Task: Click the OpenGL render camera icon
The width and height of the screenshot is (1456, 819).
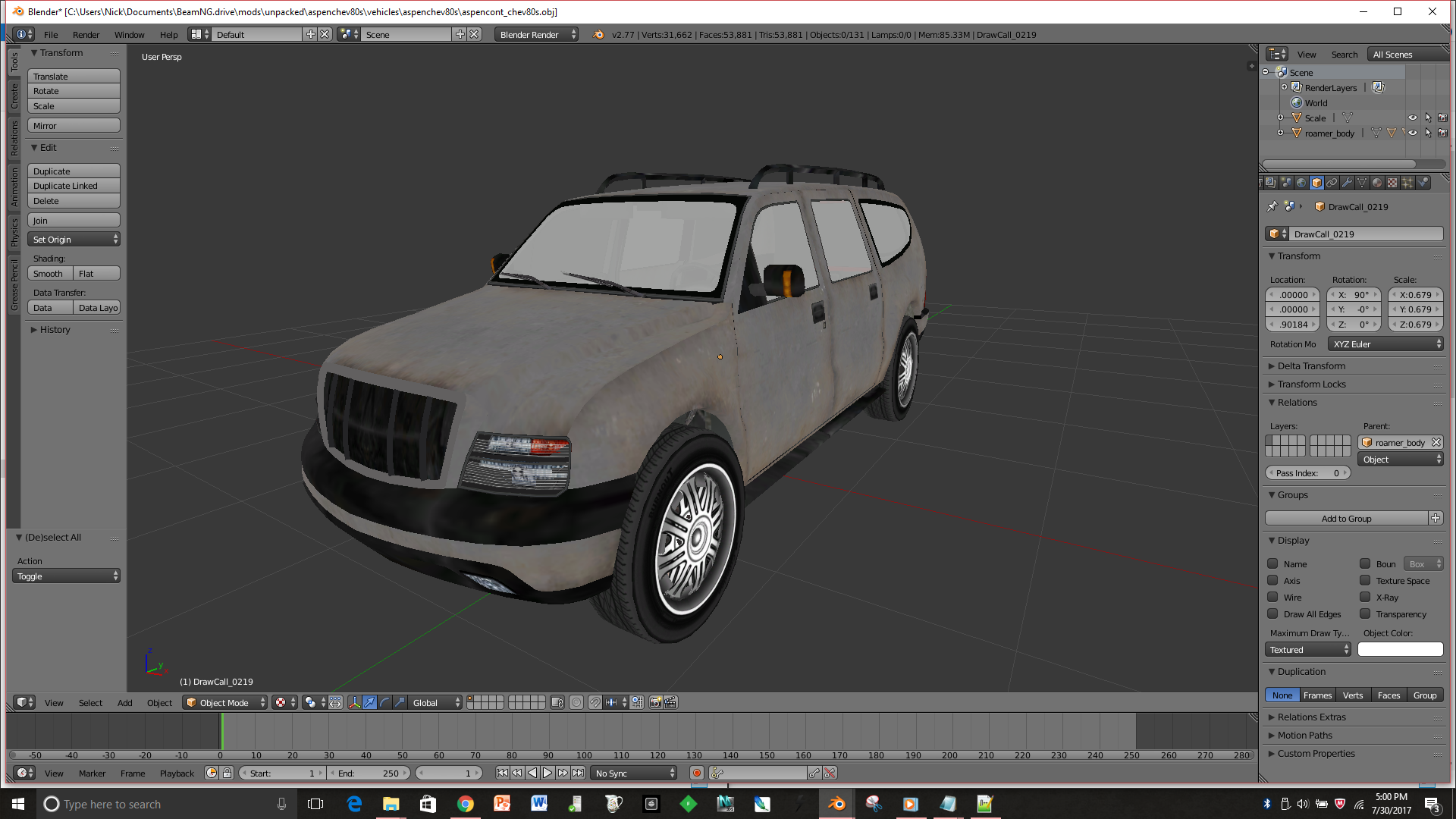Action: click(x=655, y=702)
